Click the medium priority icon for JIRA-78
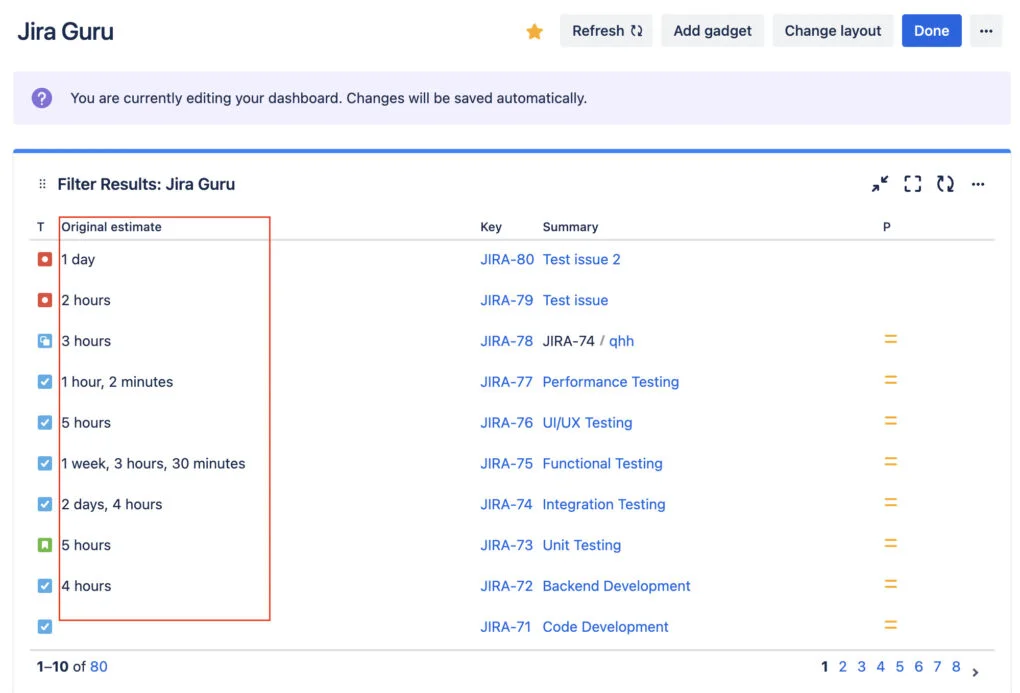1020x693 pixels. [x=891, y=339]
